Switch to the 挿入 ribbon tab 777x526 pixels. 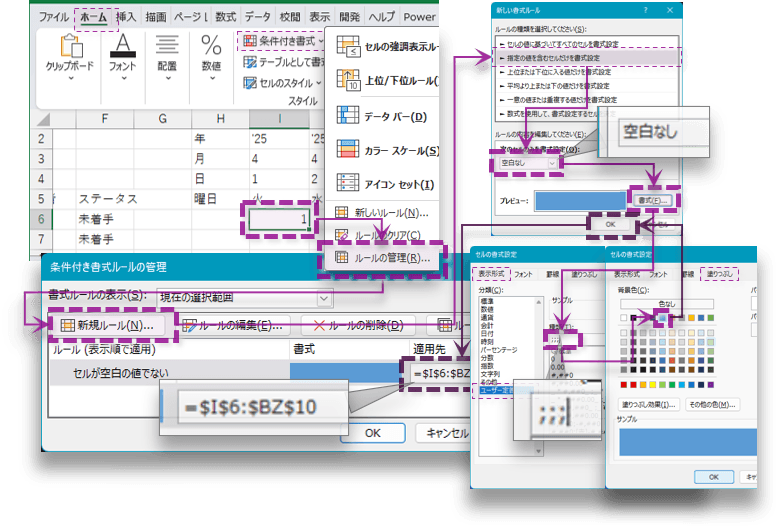126,17
